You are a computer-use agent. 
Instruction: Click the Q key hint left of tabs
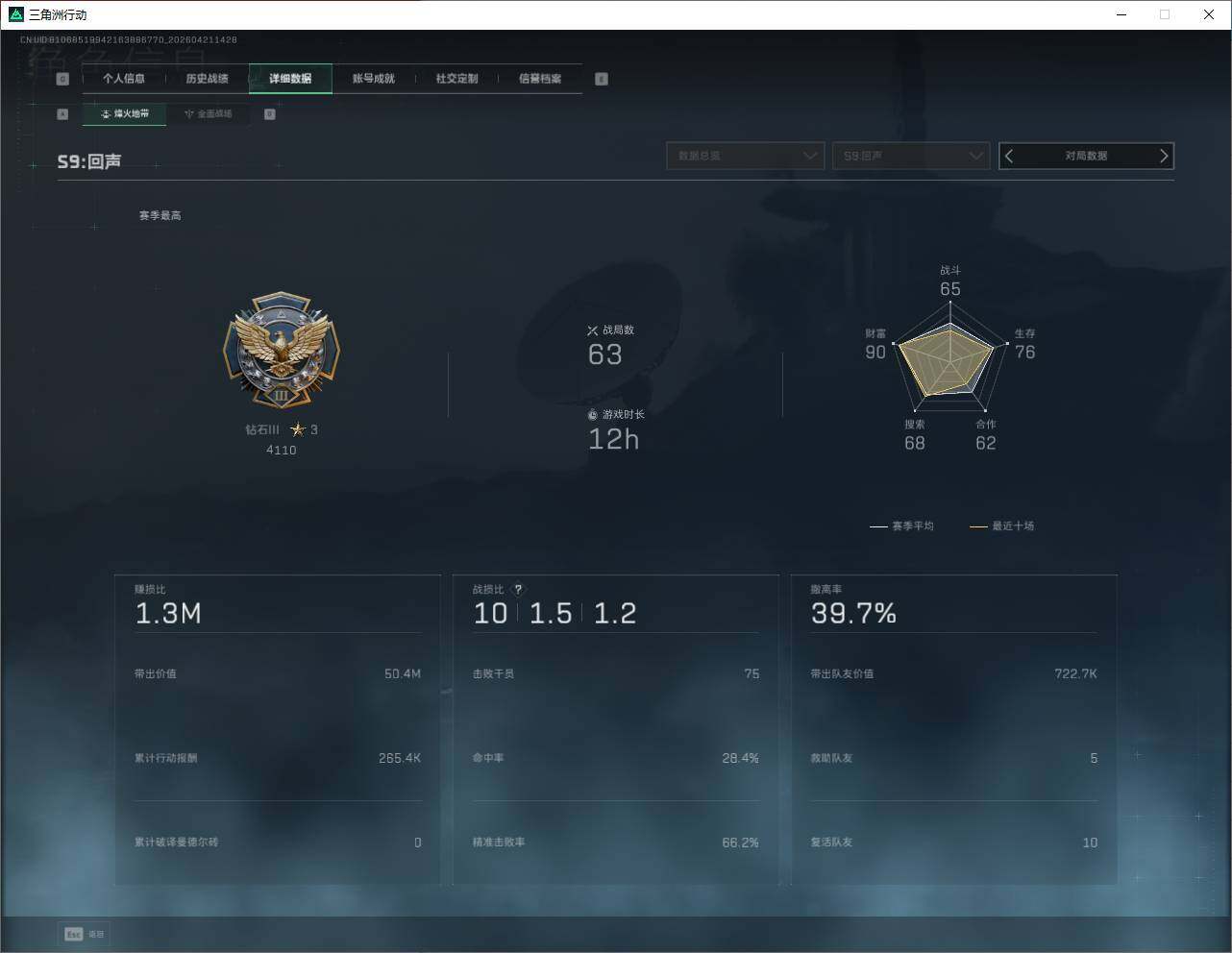point(62,79)
